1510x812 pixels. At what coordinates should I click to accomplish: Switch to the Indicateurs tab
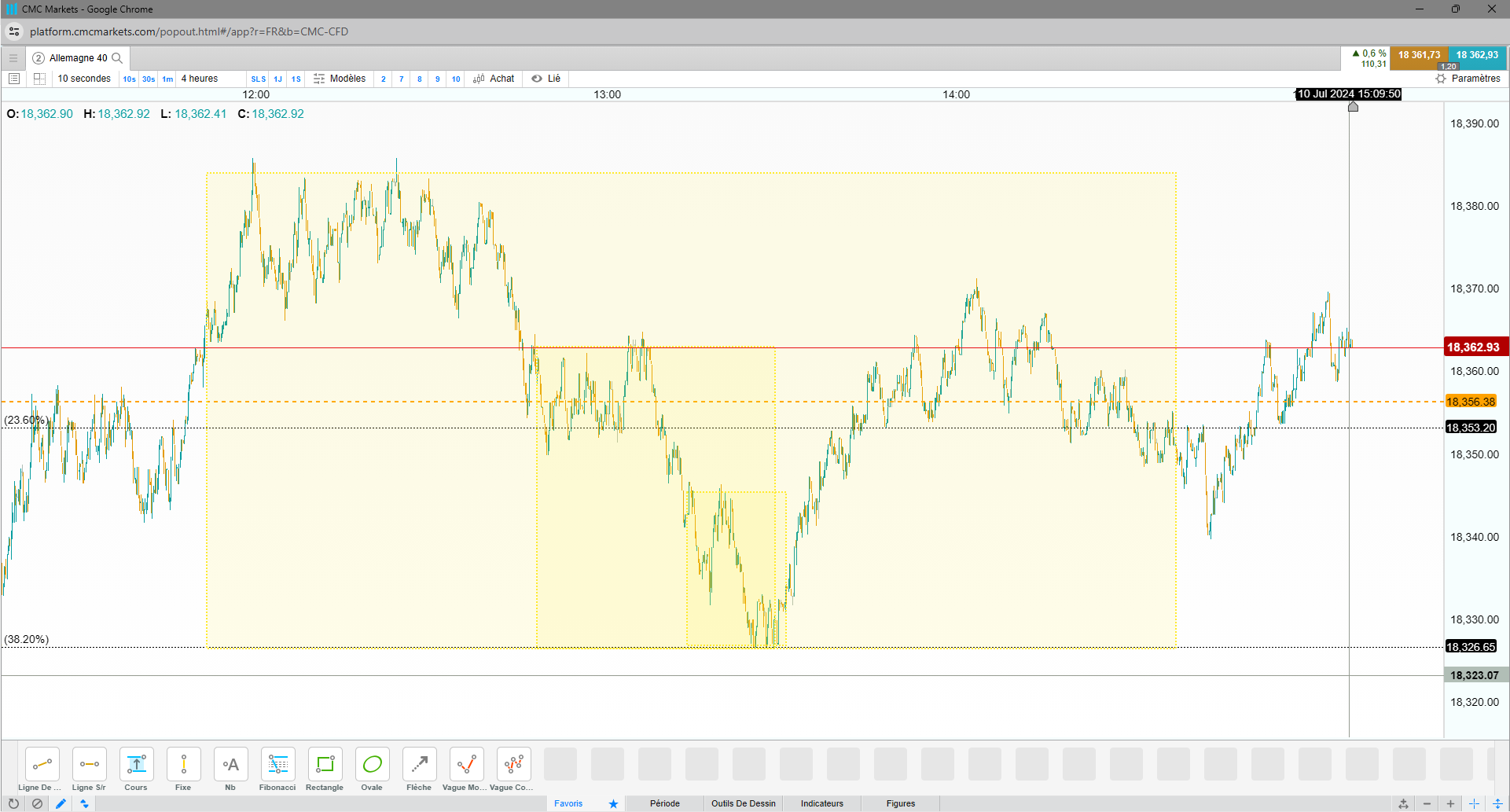point(822,803)
